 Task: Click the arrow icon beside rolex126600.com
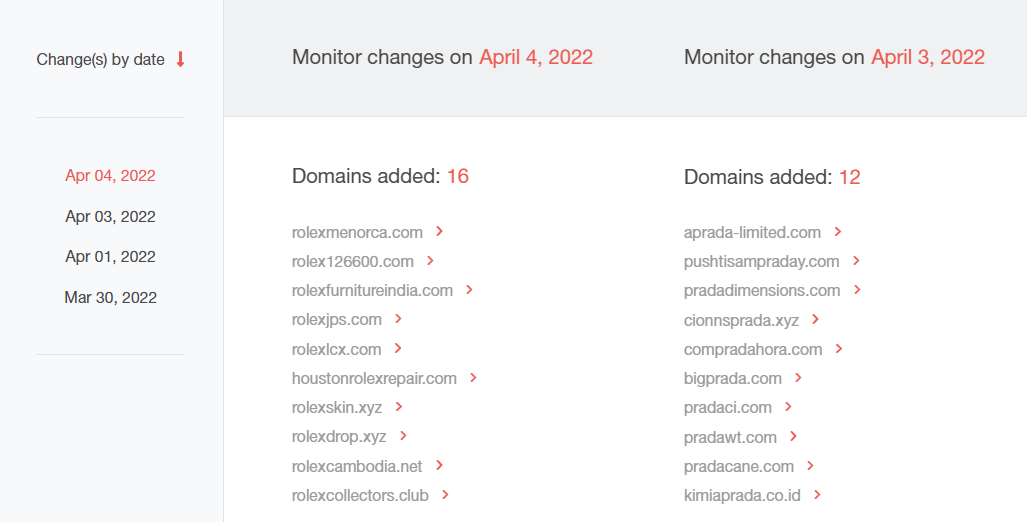pyautogui.click(x=430, y=261)
